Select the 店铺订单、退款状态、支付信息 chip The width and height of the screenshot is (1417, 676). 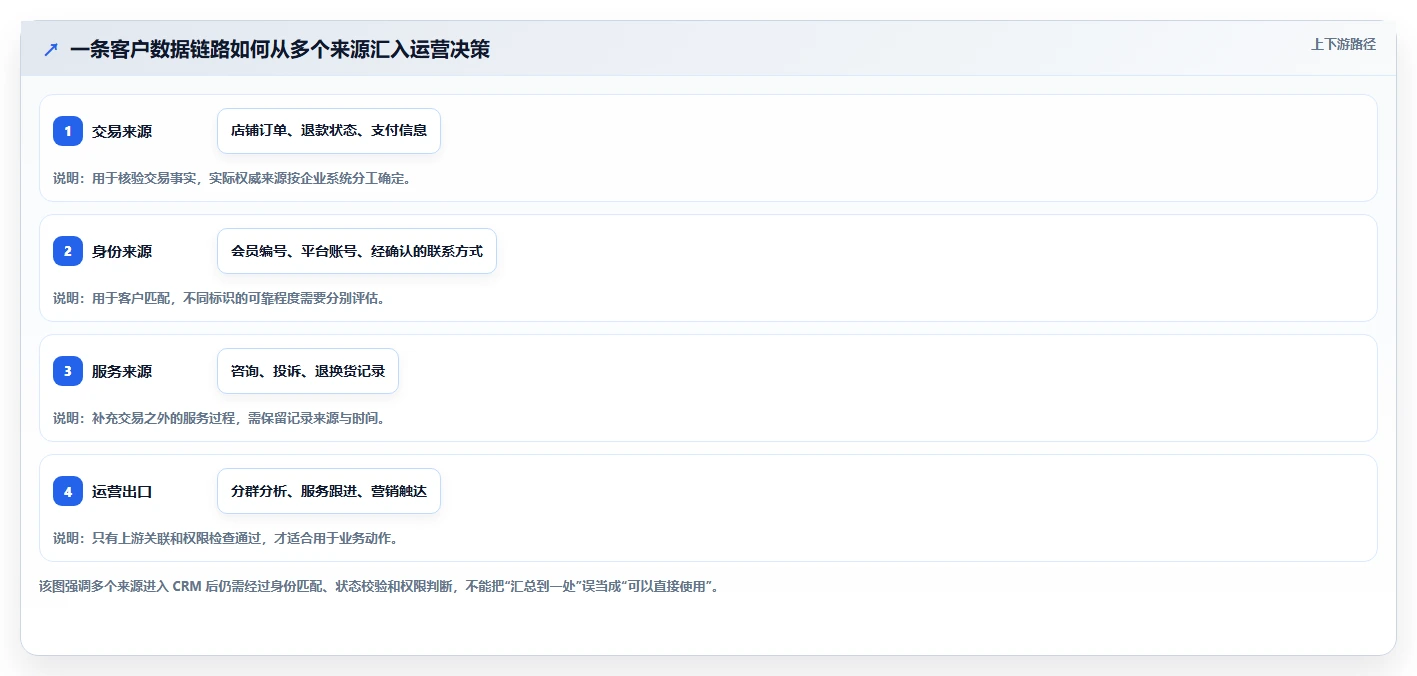pyautogui.click(x=329, y=131)
